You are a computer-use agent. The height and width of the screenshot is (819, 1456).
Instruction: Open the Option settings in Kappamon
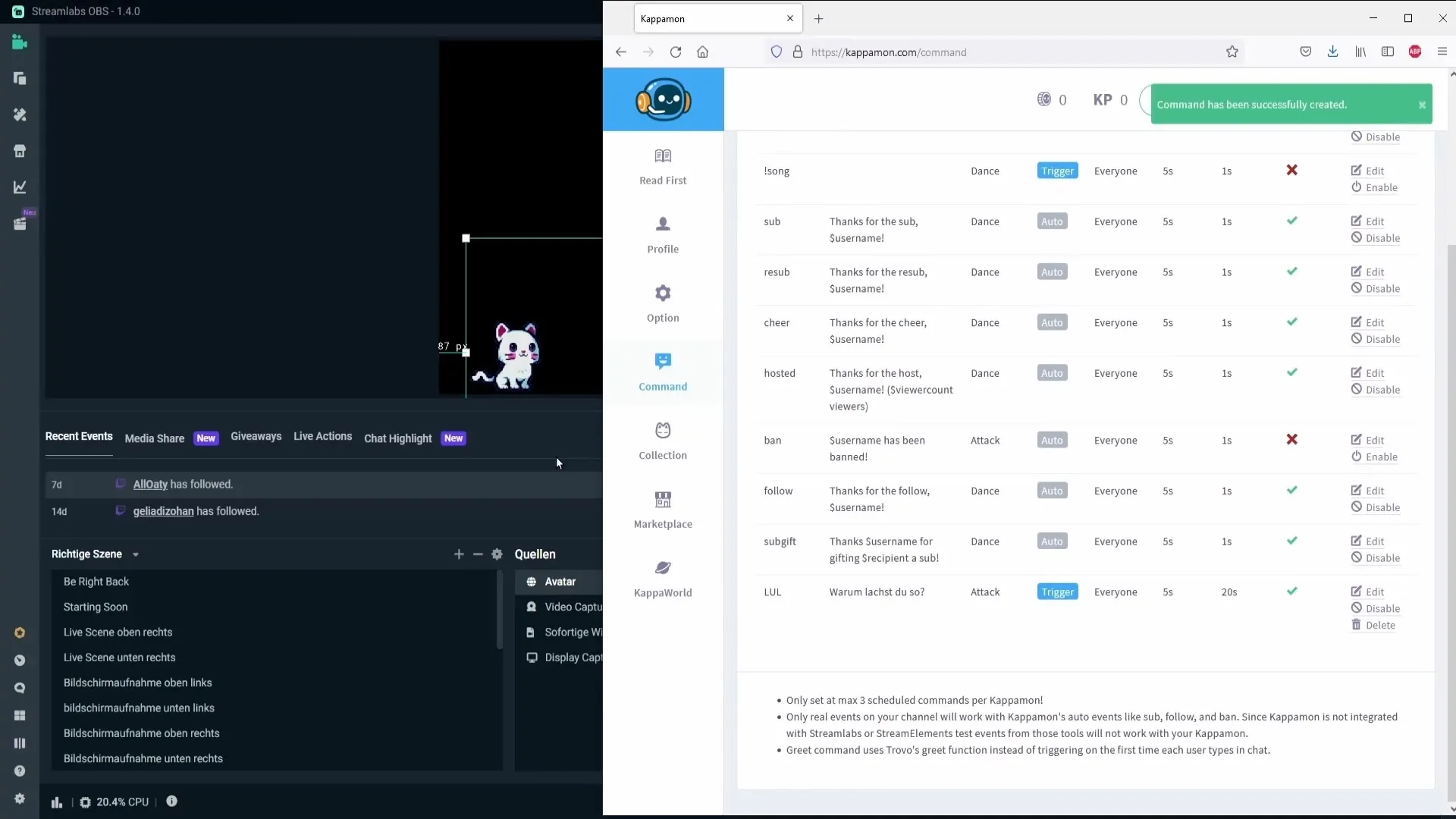click(663, 304)
